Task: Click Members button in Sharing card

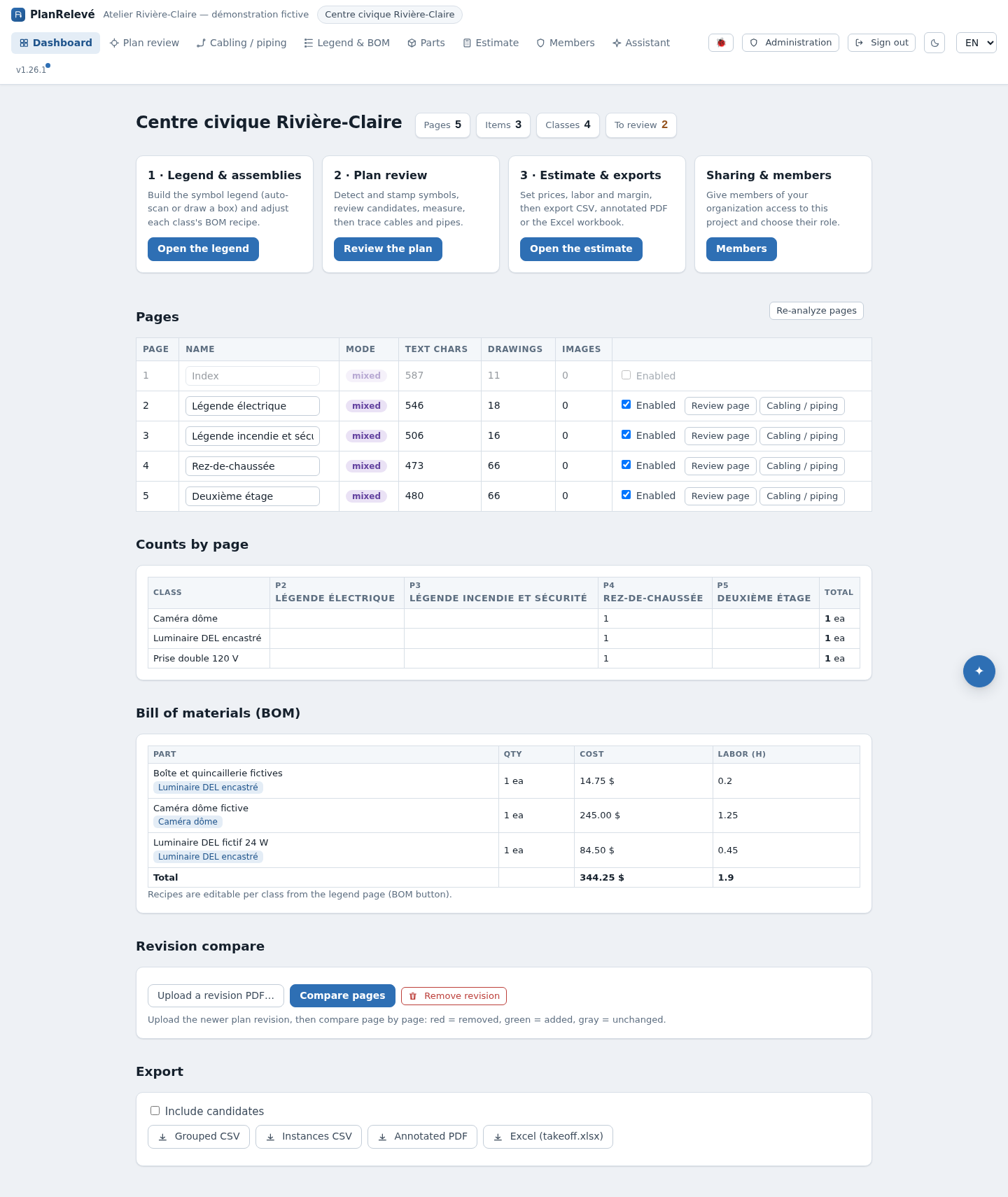Action: tap(741, 249)
